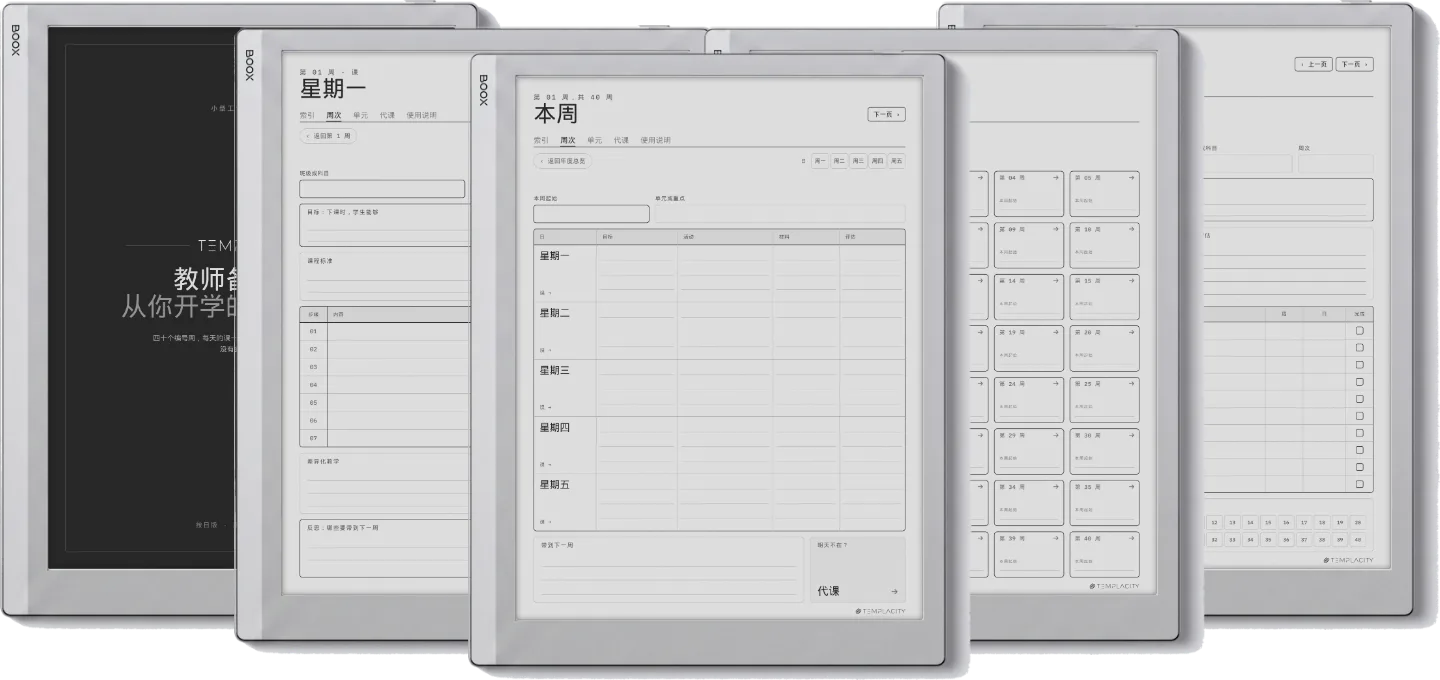
Task: Open week 第 40 周 card arrow
Action: point(1131,539)
